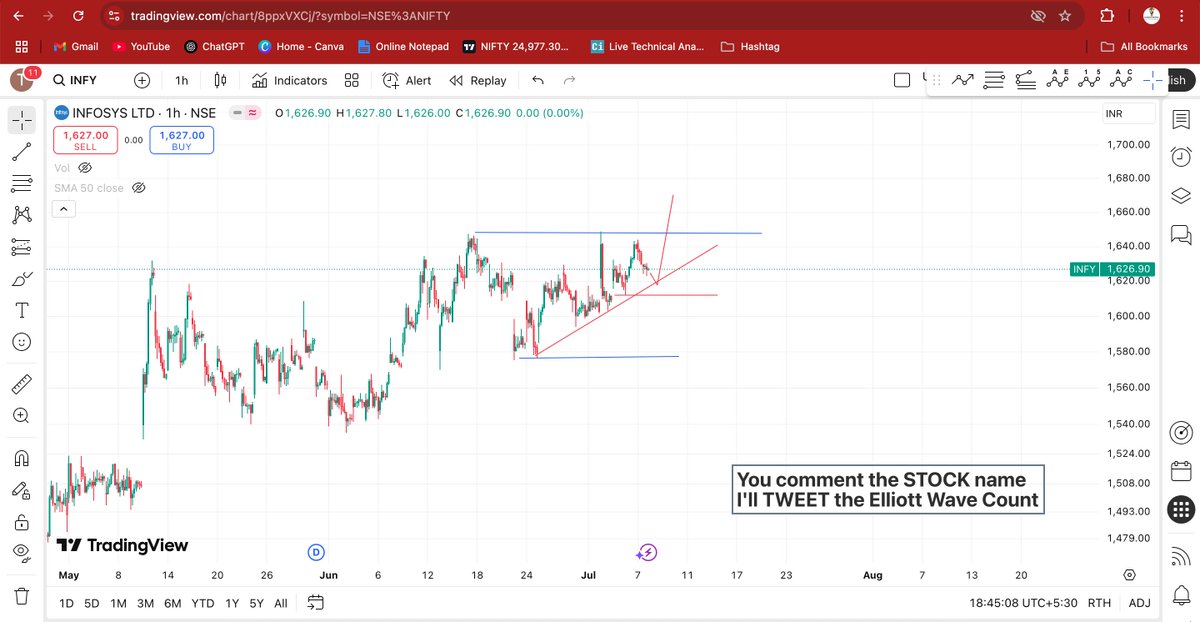
Task: Open the emoji icons tool
Action: tap(22, 342)
